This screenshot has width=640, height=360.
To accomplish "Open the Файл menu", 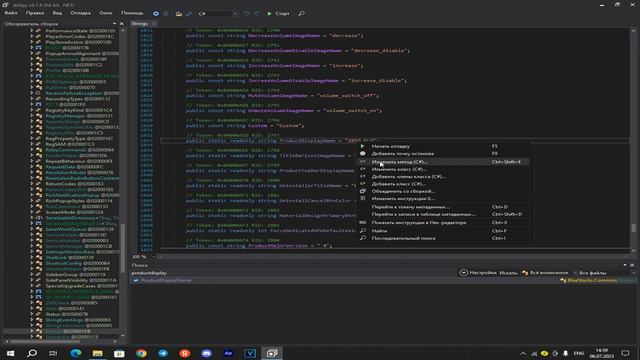I will coord(11,13).
